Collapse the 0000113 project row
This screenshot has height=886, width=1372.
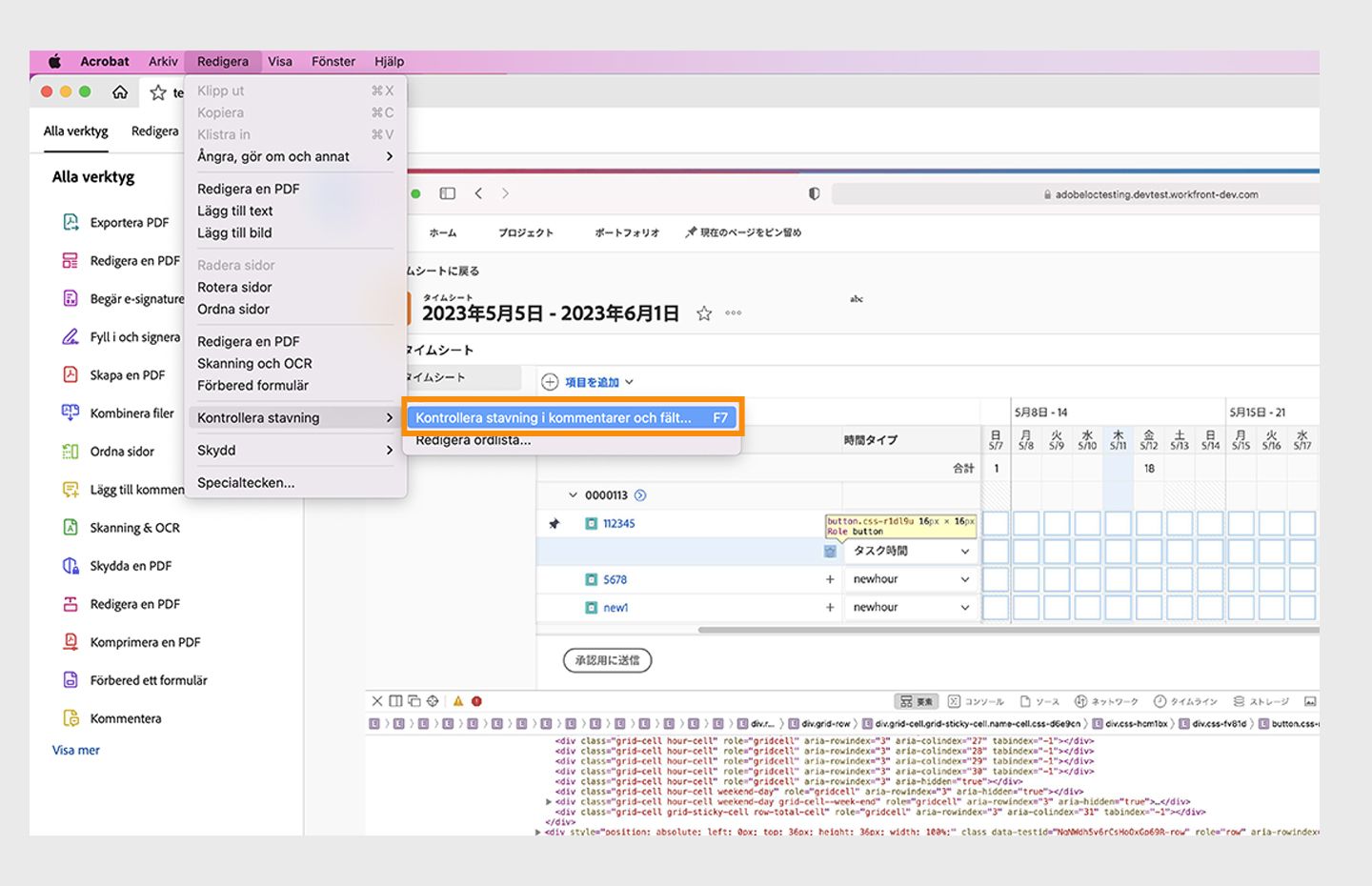click(x=573, y=495)
